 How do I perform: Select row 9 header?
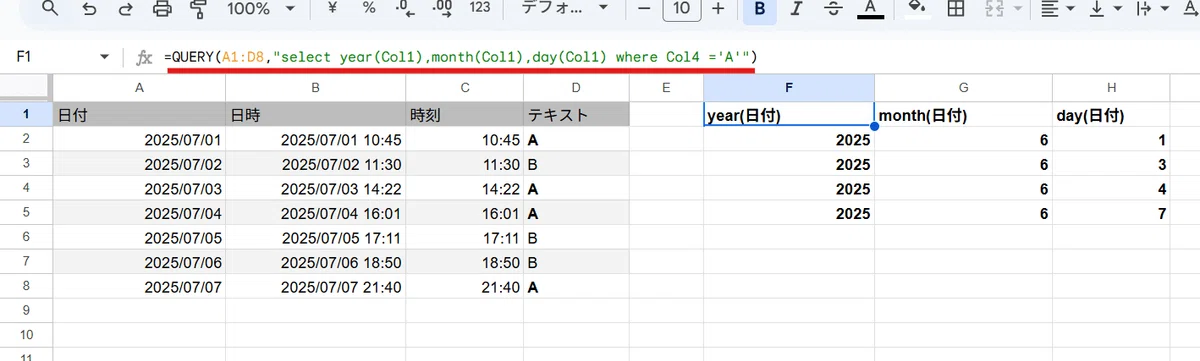26,310
